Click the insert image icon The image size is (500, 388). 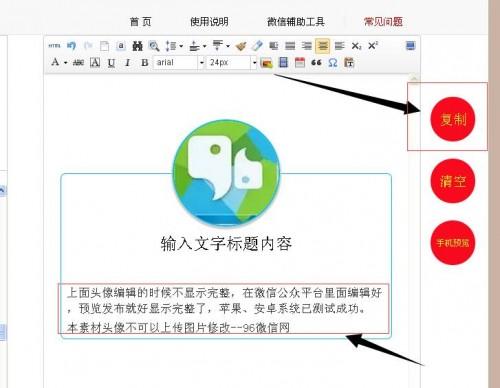267,63
